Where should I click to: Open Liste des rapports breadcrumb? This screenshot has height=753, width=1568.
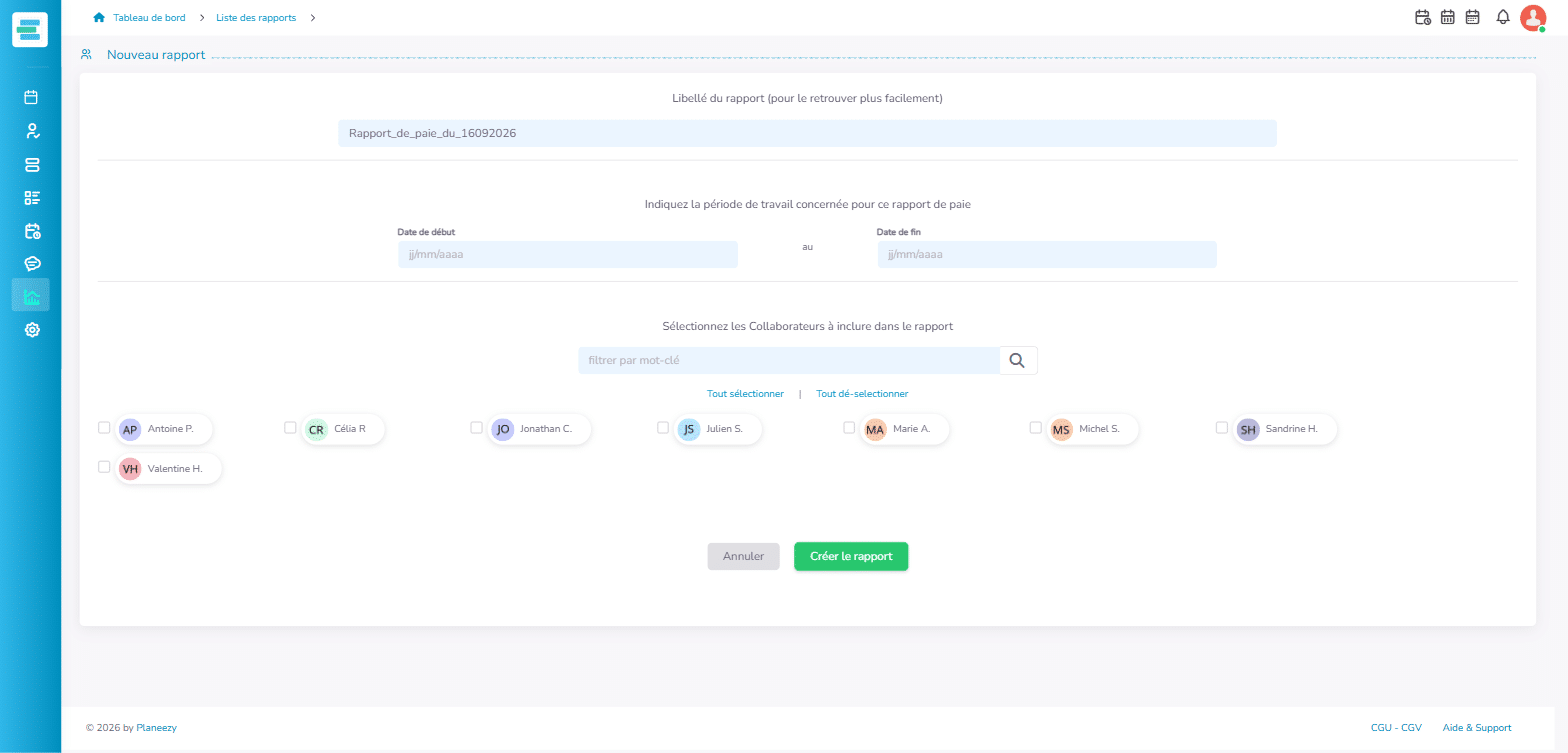(256, 17)
